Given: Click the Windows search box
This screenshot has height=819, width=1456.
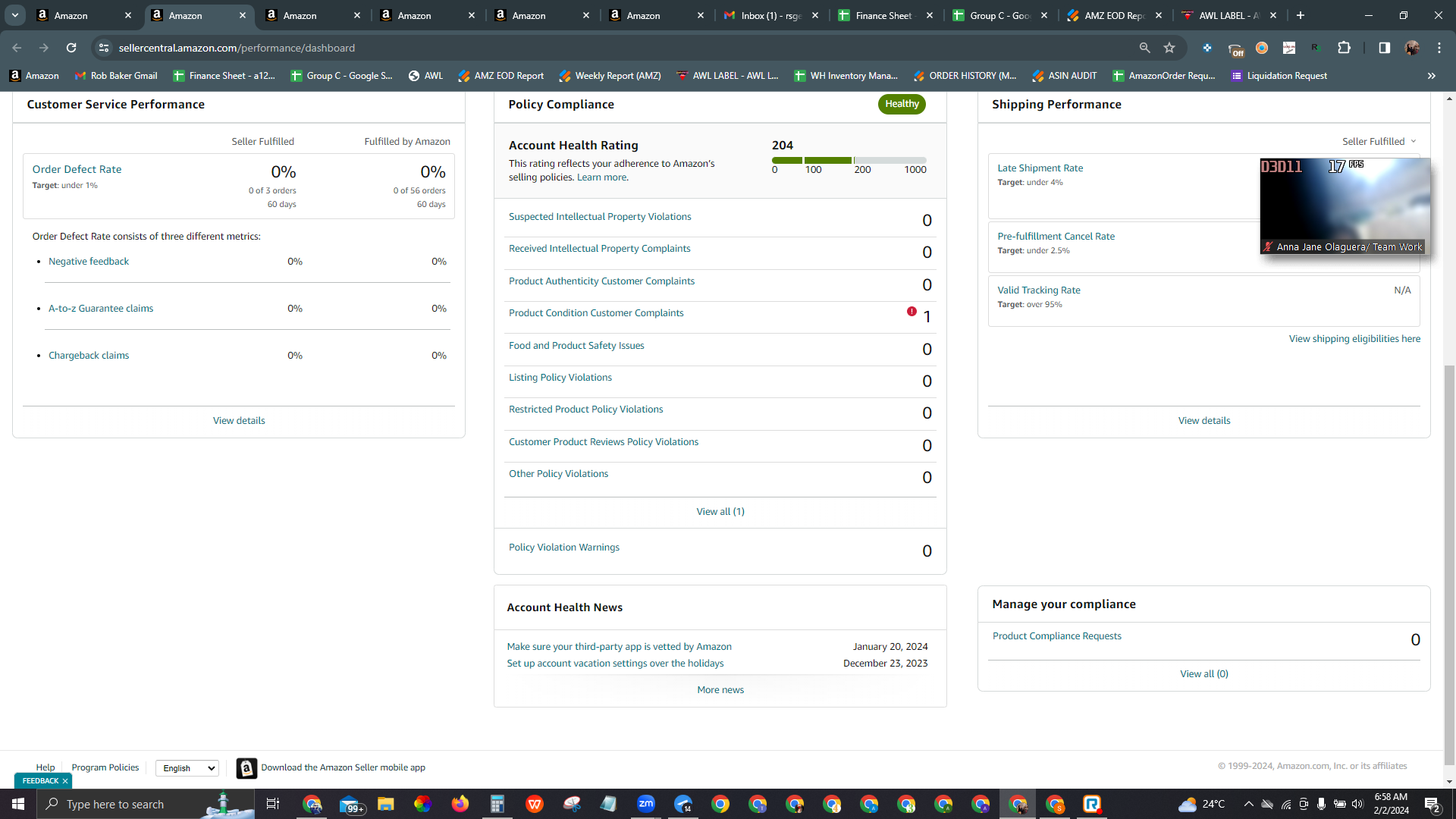Looking at the screenshot, I should [x=146, y=804].
